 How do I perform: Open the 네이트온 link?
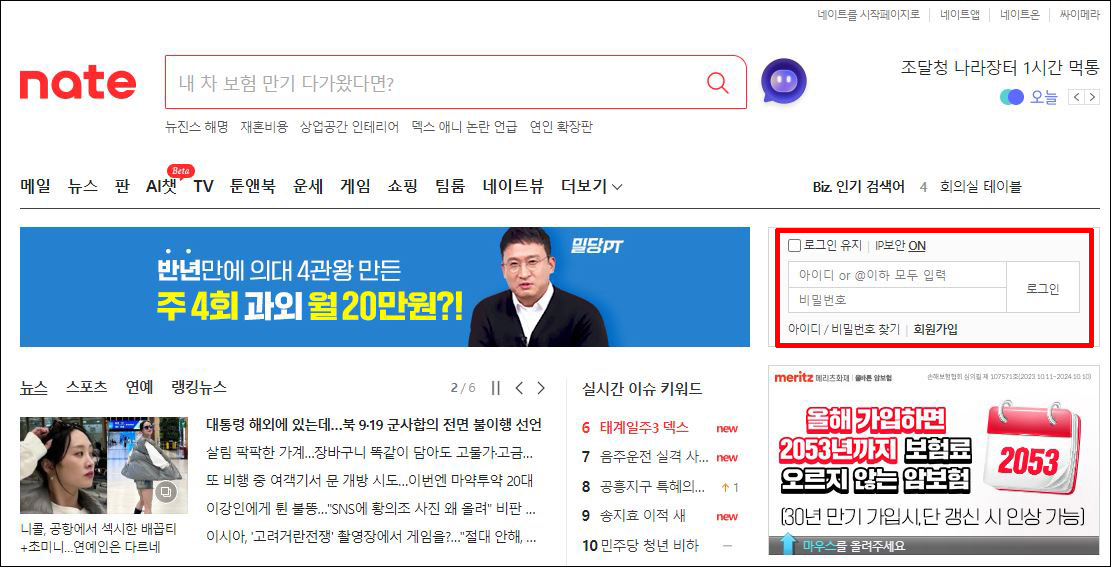[1020, 15]
